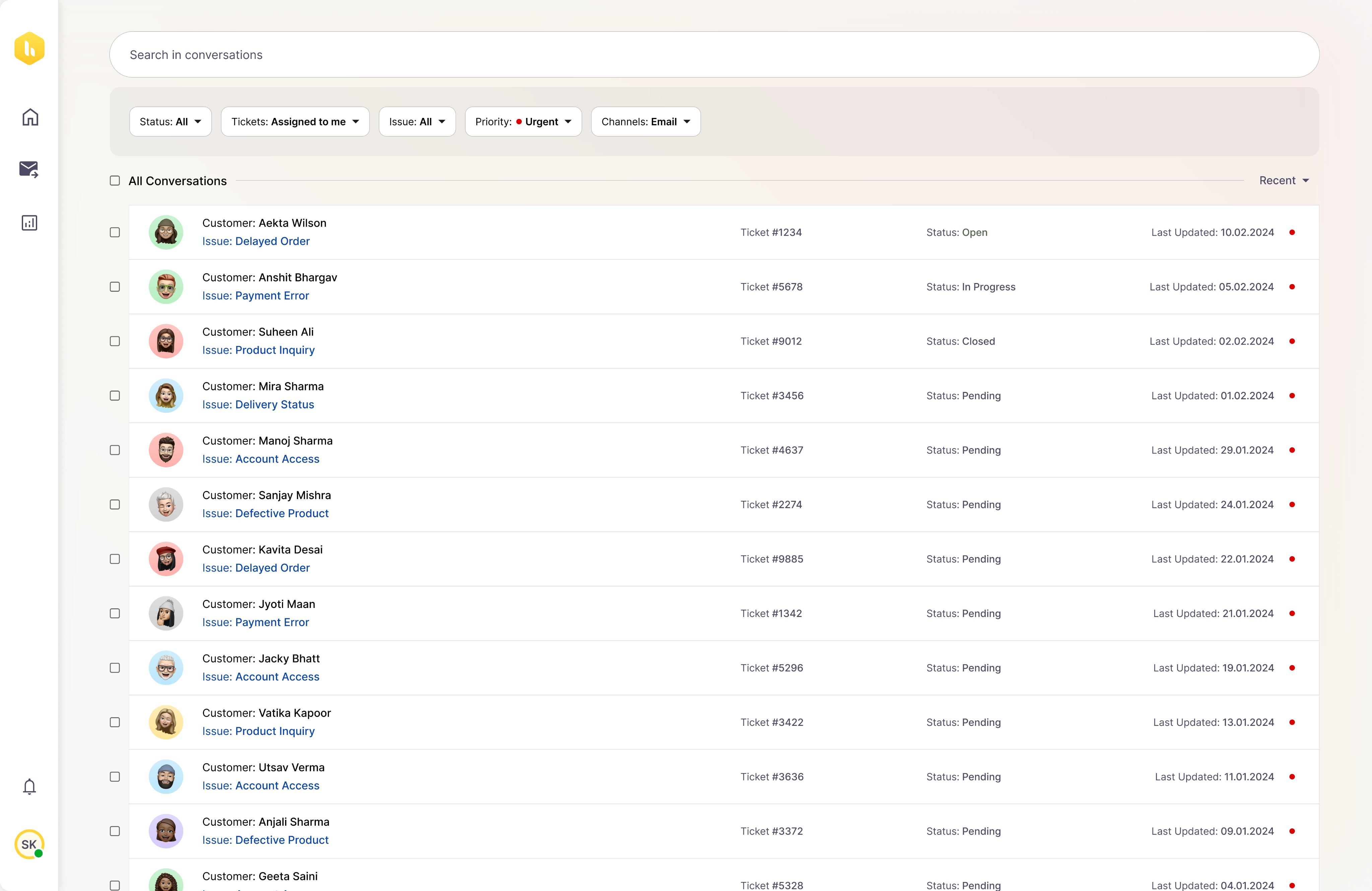Image resolution: width=1372 pixels, height=891 pixels.
Task: Open the mail conversations sidebar icon
Action: click(29, 169)
